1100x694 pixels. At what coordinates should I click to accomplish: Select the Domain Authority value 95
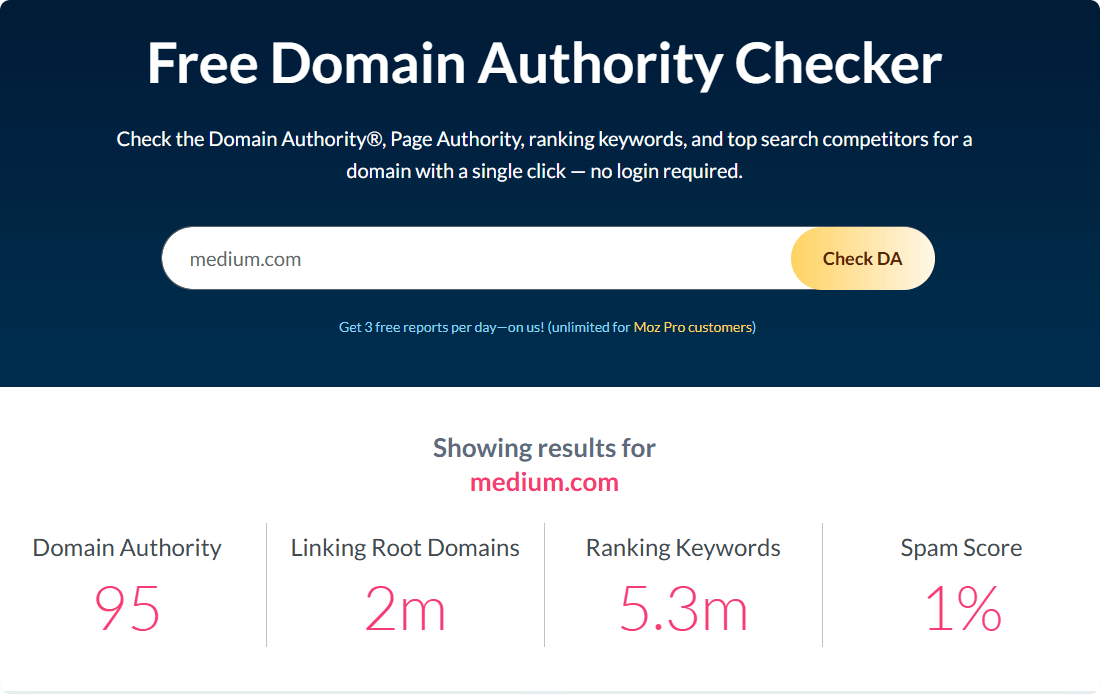(x=127, y=608)
